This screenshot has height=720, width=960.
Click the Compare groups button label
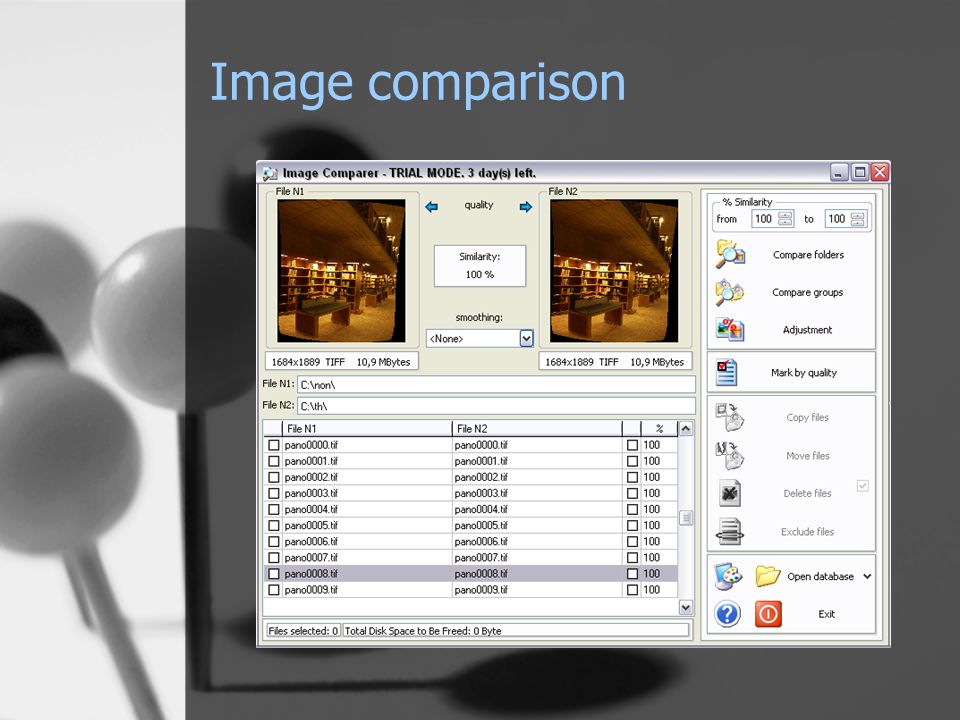point(808,293)
